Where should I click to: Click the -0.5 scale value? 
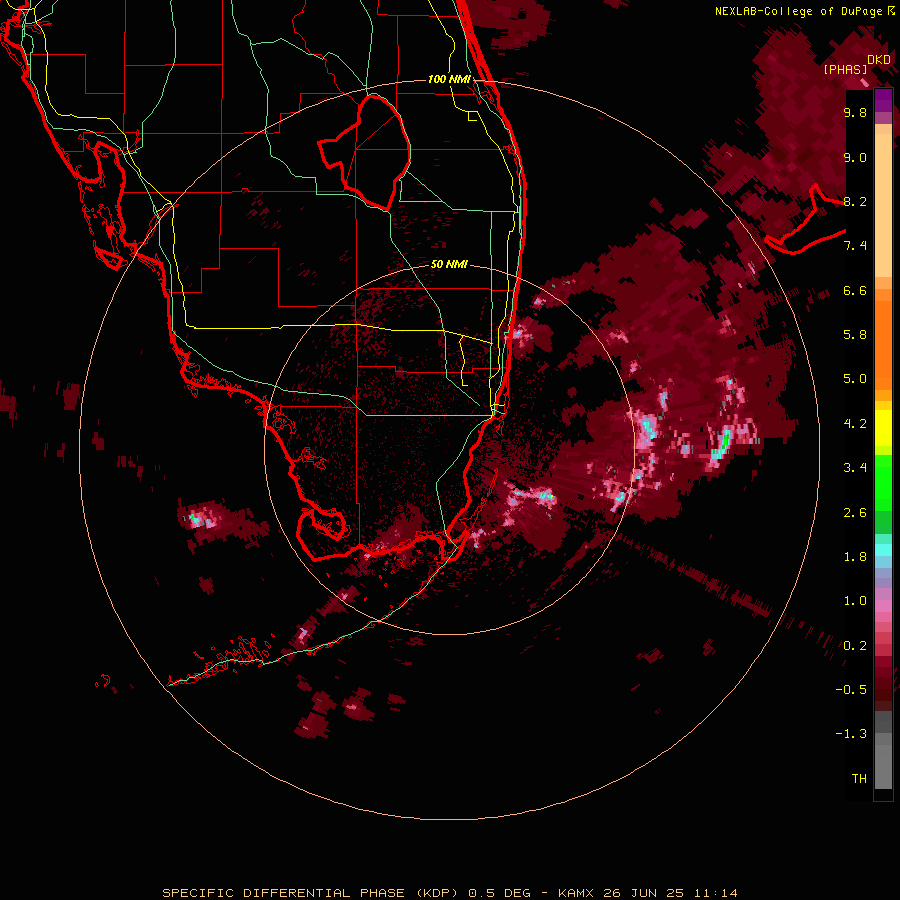(851, 690)
